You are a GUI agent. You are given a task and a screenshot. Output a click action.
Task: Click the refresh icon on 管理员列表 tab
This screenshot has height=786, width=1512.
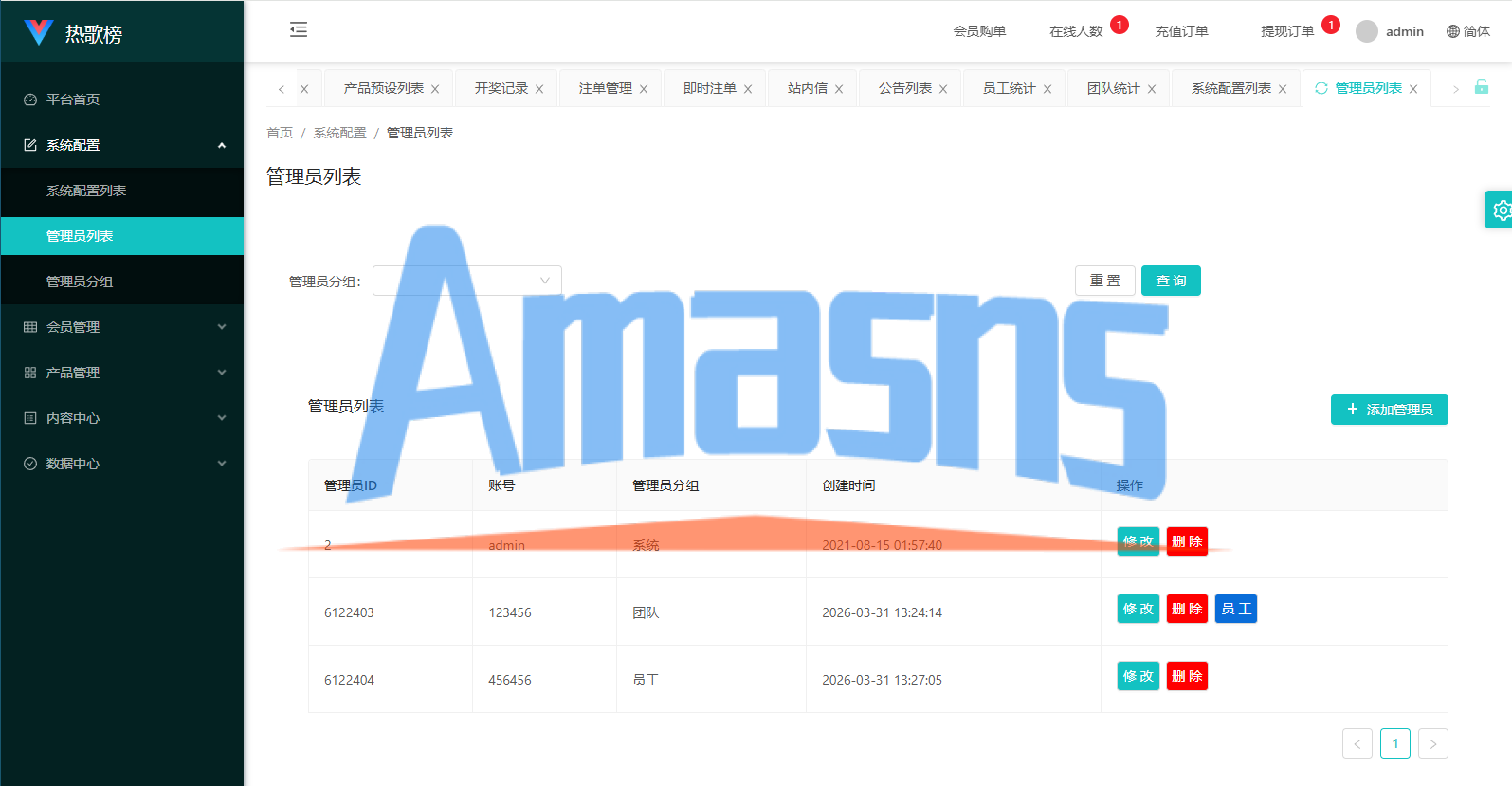point(1321,88)
